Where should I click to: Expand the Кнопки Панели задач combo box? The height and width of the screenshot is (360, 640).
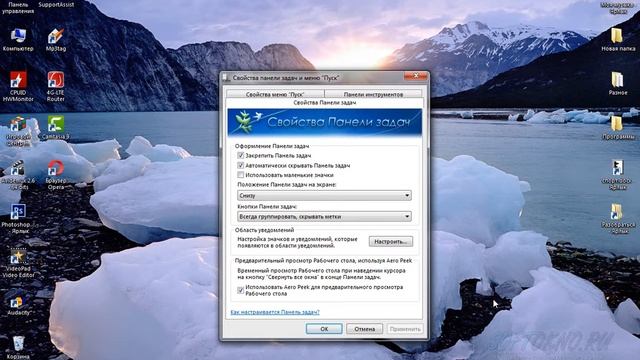point(324,216)
